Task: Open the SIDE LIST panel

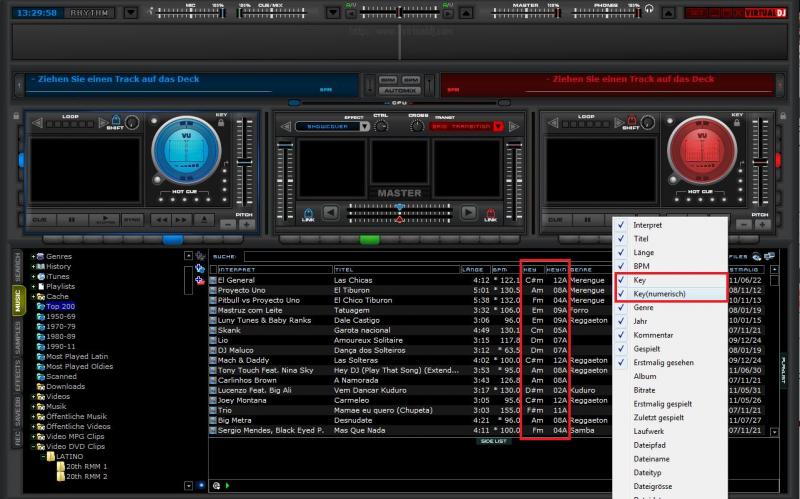Action: click(x=493, y=441)
